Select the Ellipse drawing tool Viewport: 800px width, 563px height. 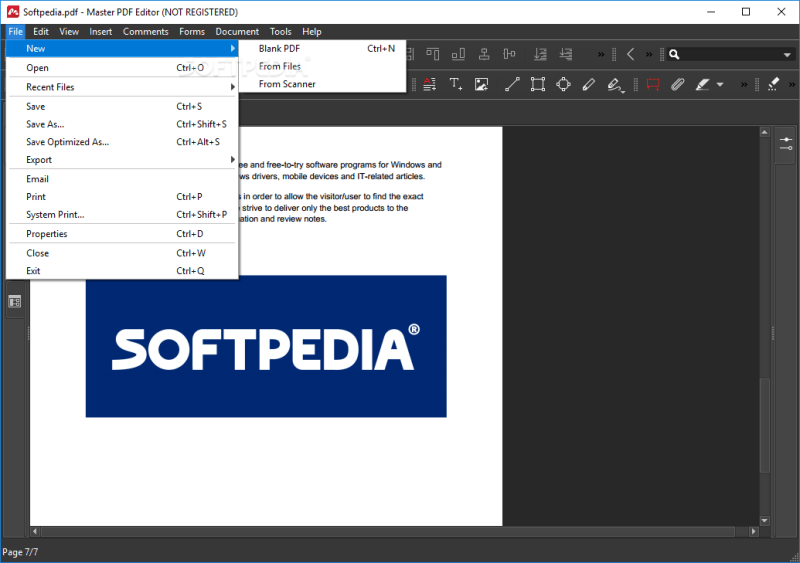click(x=563, y=84)
